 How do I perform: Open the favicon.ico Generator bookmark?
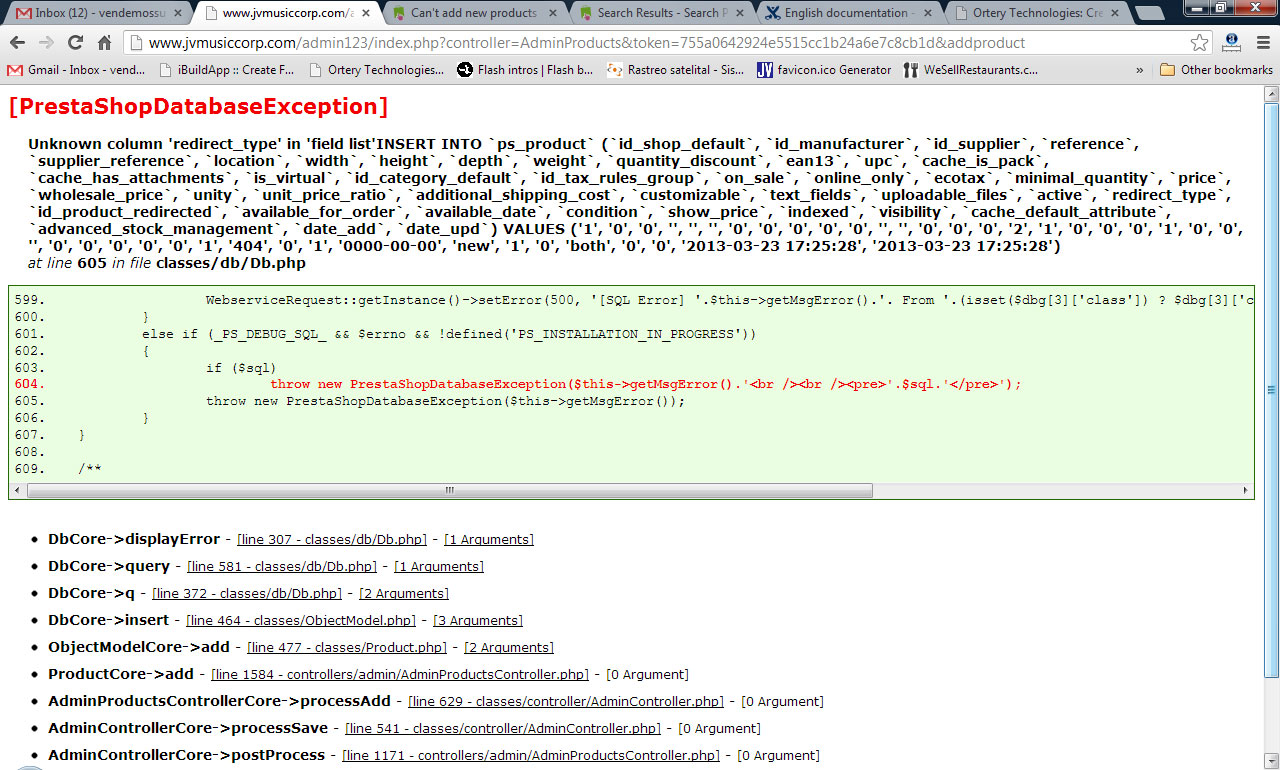click(824, 70)
